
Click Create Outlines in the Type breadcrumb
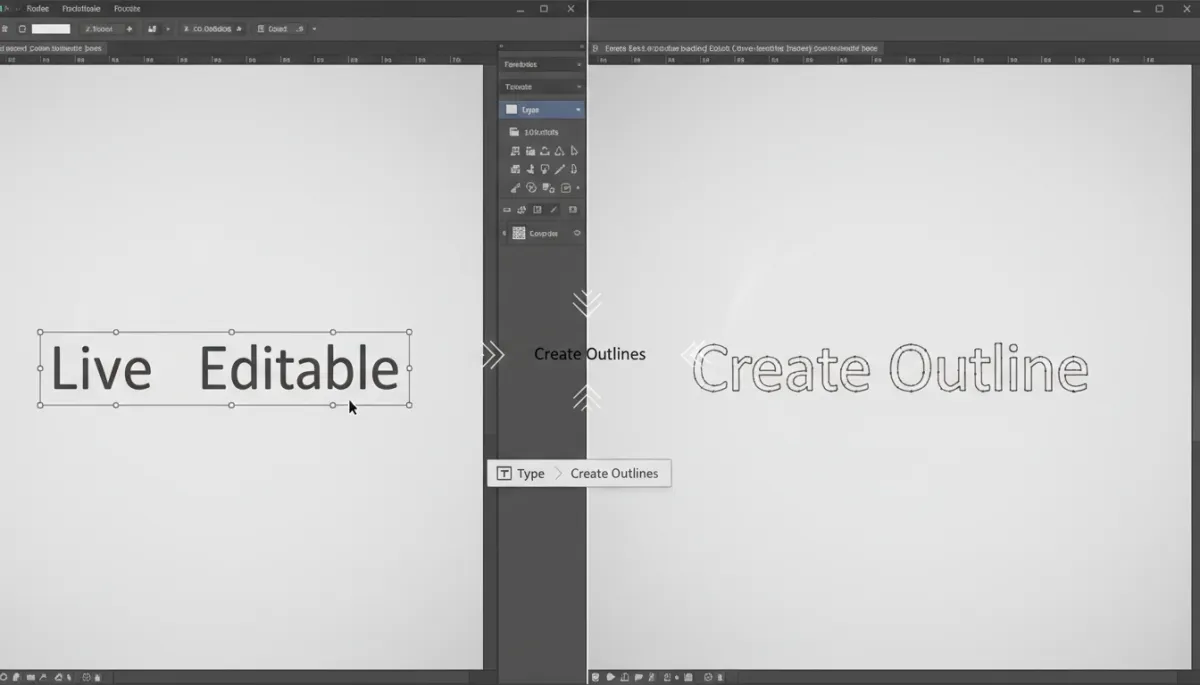click(614, 473)
